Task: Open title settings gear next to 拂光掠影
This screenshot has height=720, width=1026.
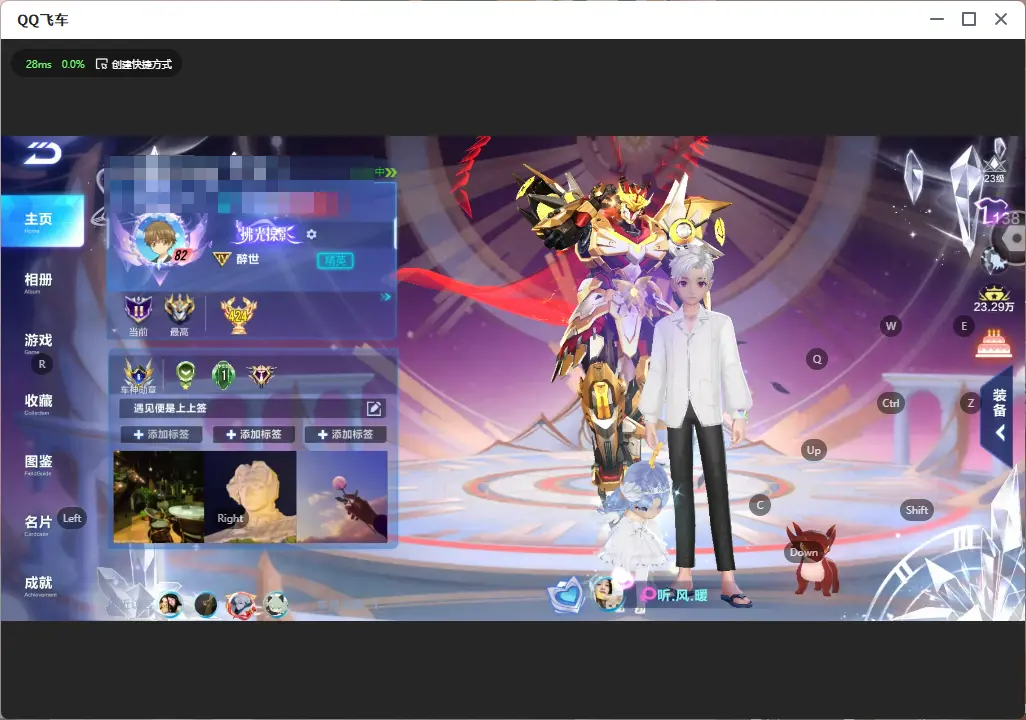Action: (311, 234)
